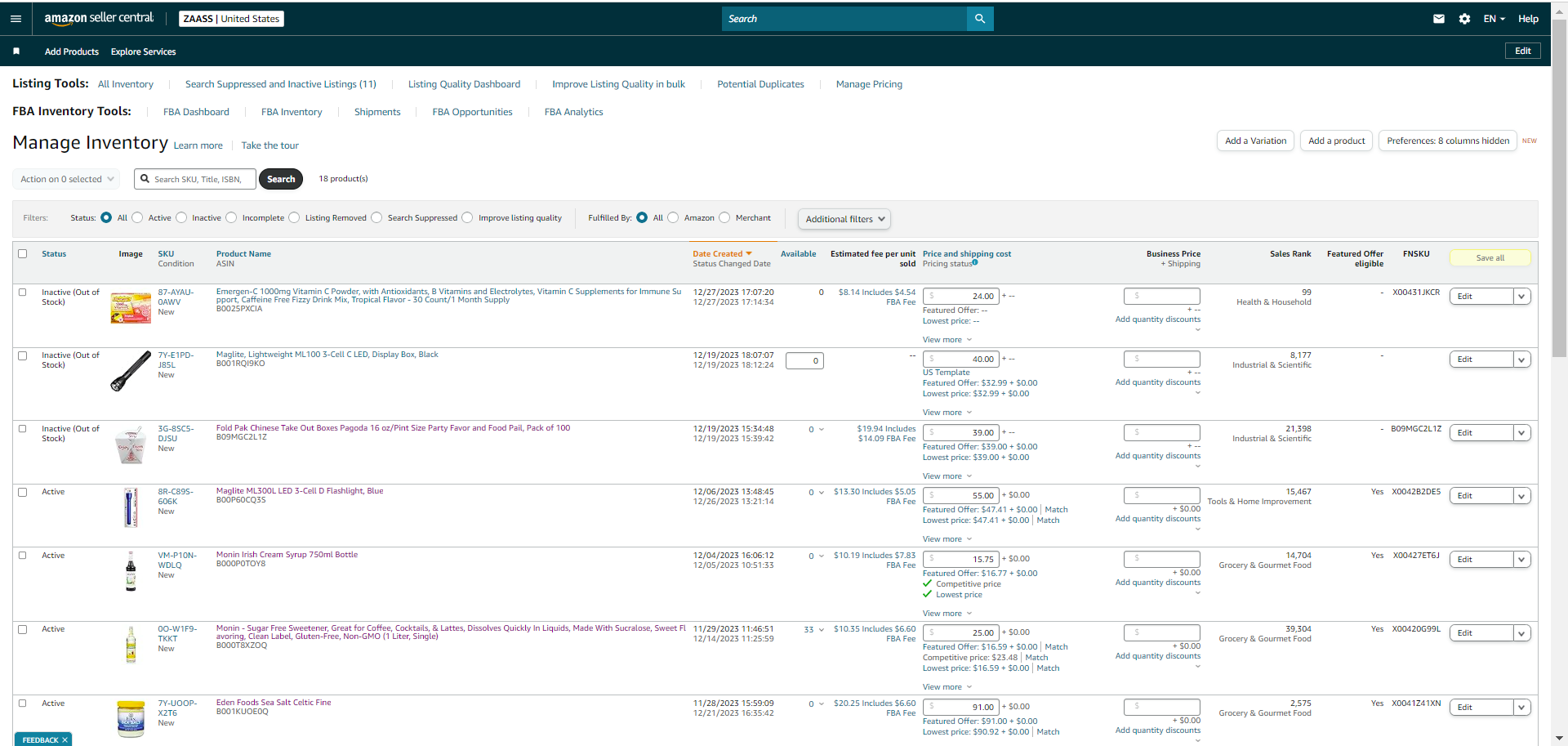Open the hamburger navigation menu
Viewport: 1568px width, 746px height.
pos(16,19)
